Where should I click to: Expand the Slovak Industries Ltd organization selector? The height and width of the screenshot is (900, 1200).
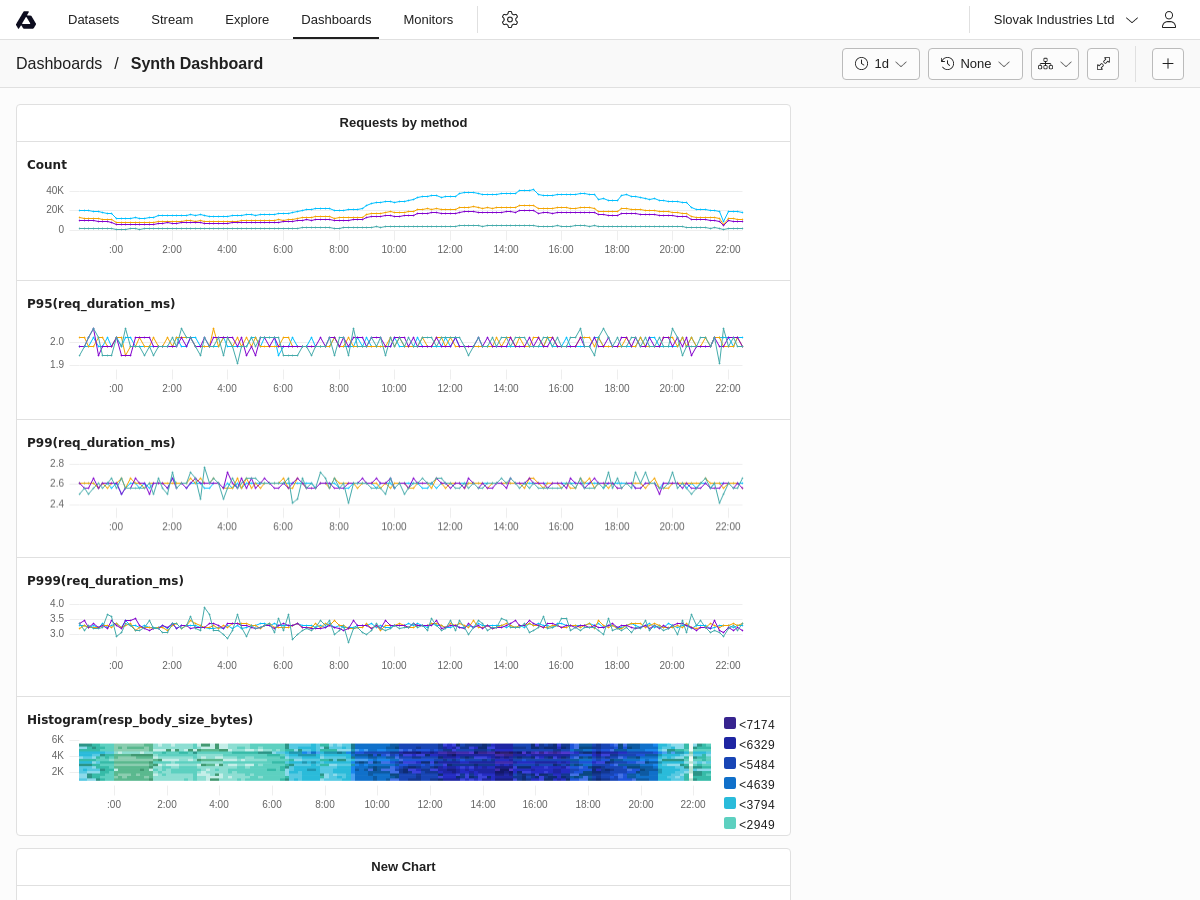(x=1065, y=20)
